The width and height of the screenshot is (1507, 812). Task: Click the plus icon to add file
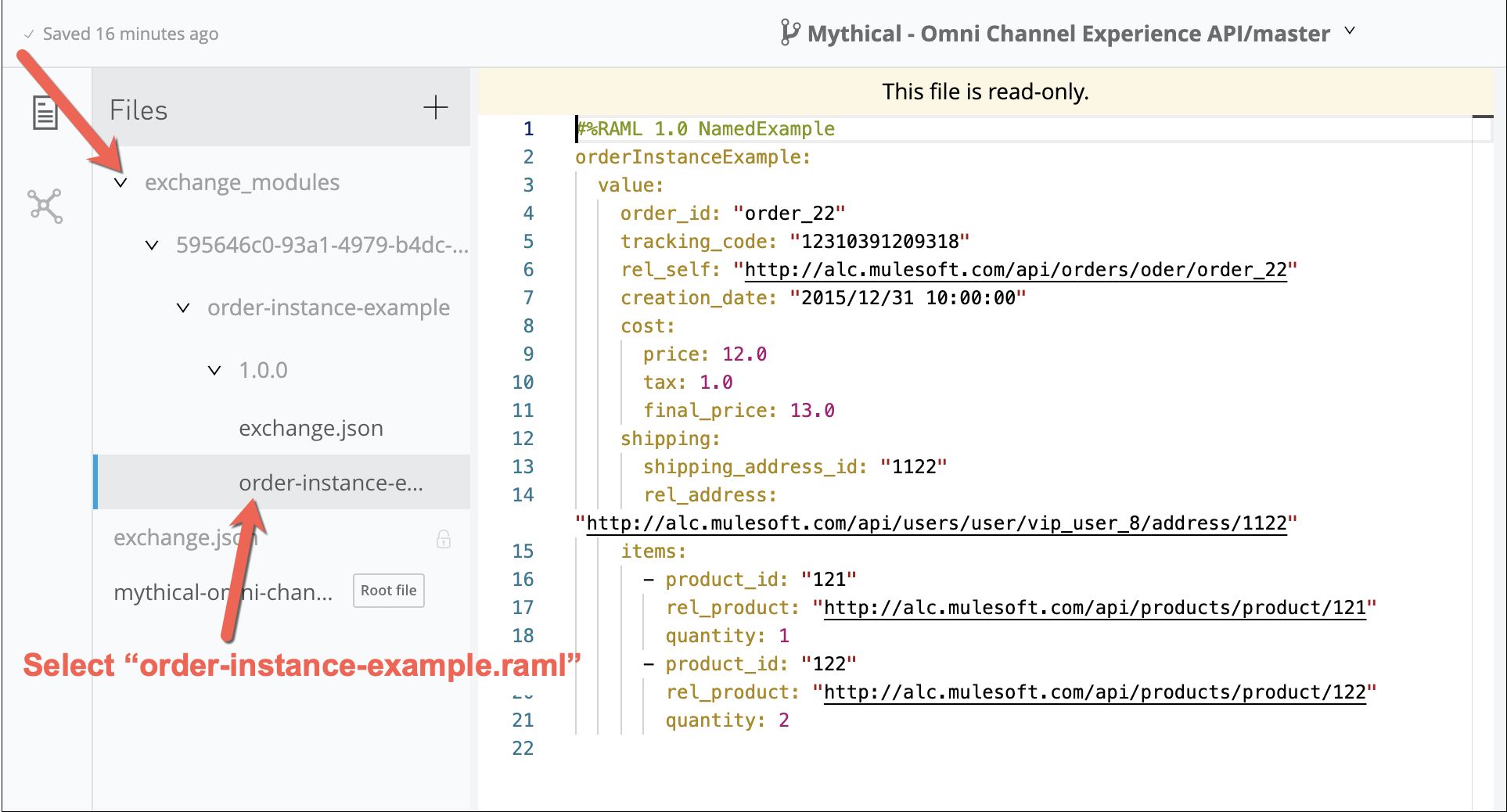tap(435, 108)
